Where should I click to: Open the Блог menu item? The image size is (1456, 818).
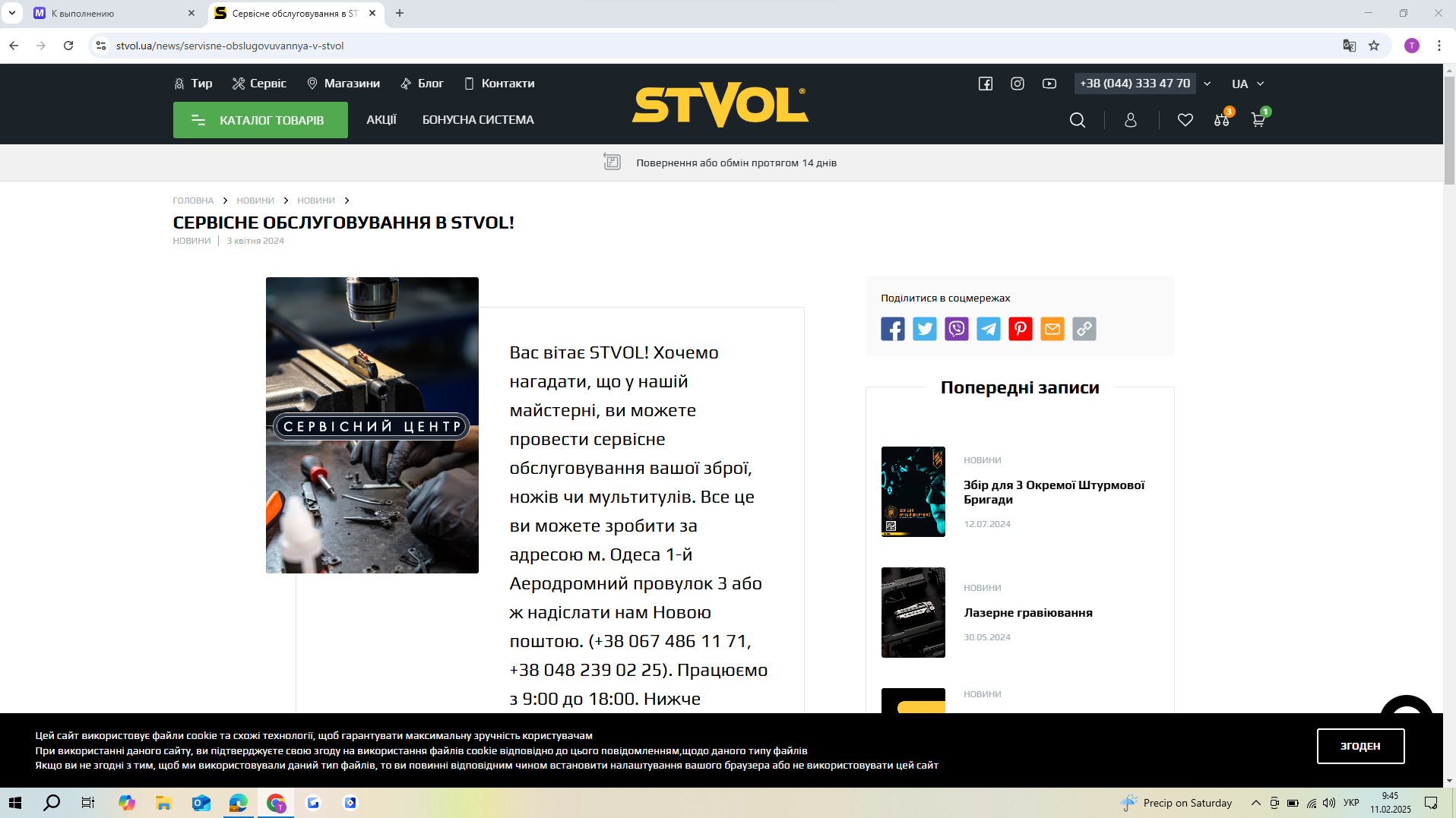422,84
